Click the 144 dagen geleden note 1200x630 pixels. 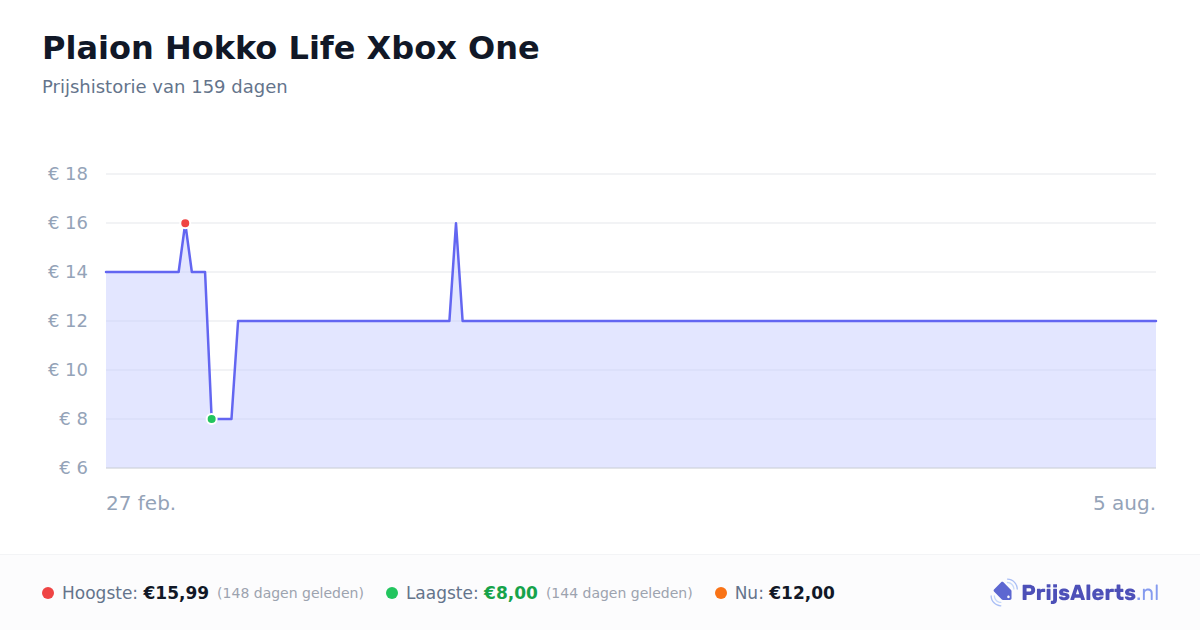coord(619,593)
